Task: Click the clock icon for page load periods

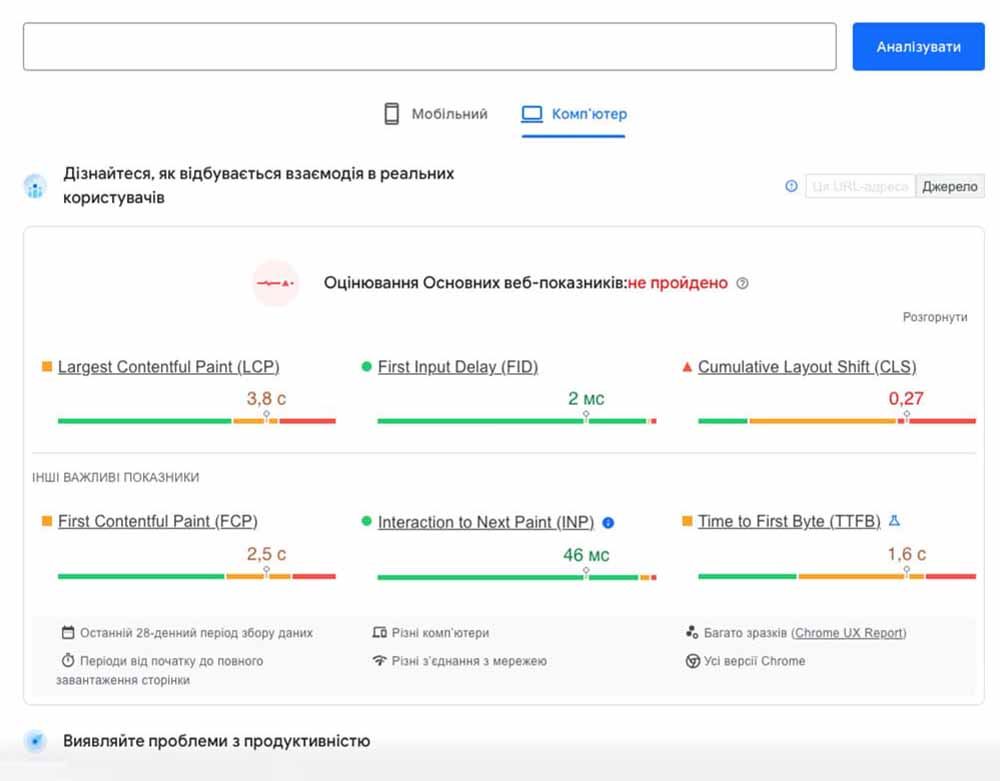Action: [68, 660]
